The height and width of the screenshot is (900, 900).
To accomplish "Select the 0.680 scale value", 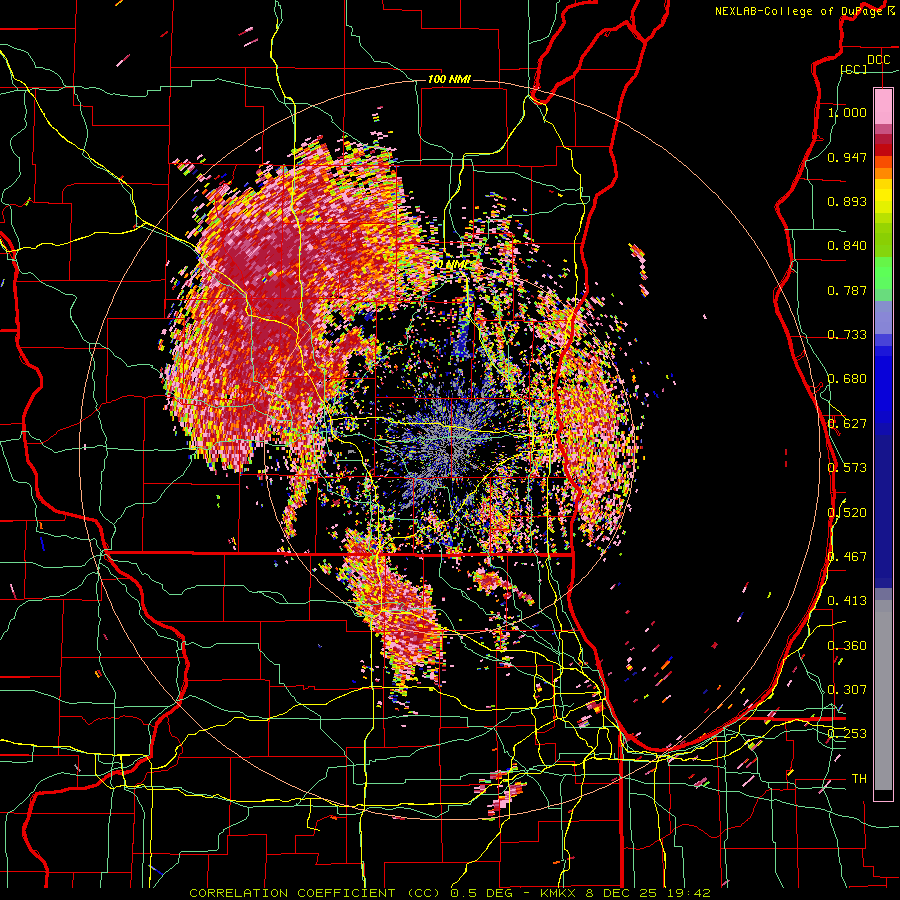I will pos(847,379).
